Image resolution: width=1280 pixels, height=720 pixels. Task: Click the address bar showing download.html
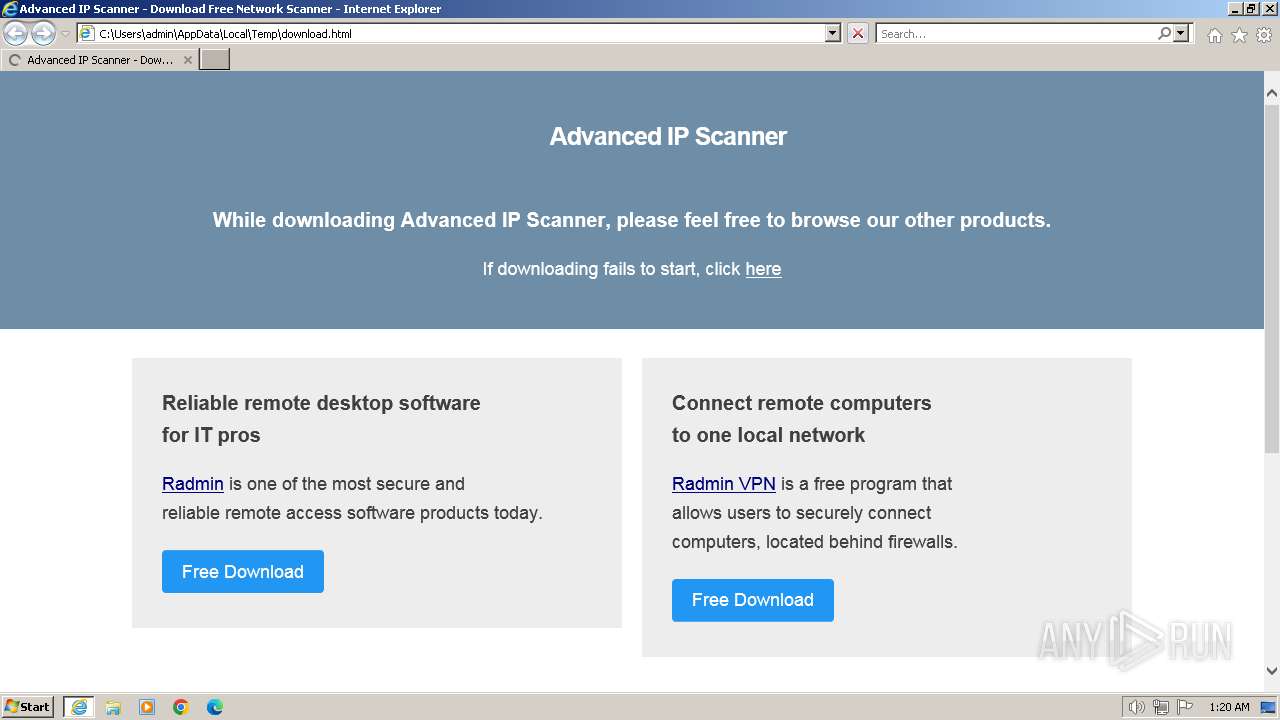click(x=451, y=33)
